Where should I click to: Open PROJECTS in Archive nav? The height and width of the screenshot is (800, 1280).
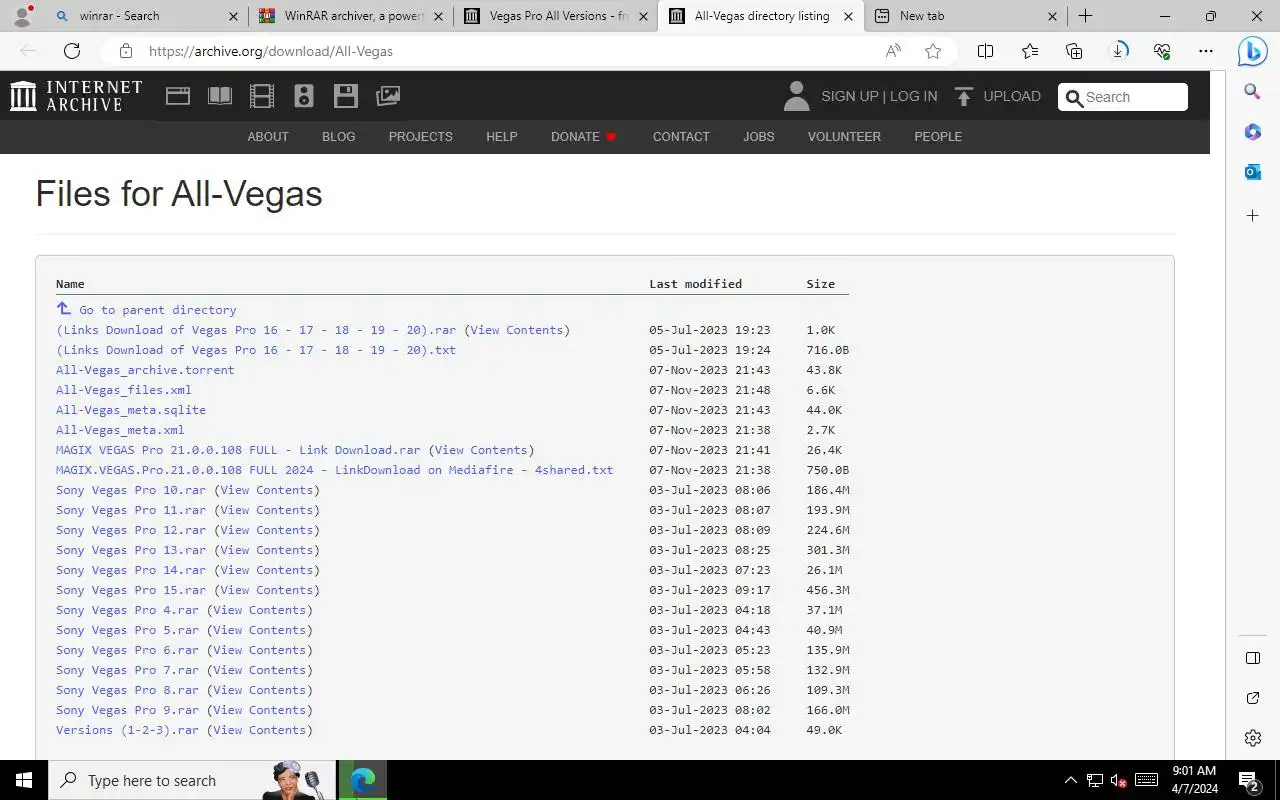(x=421, y=137)
